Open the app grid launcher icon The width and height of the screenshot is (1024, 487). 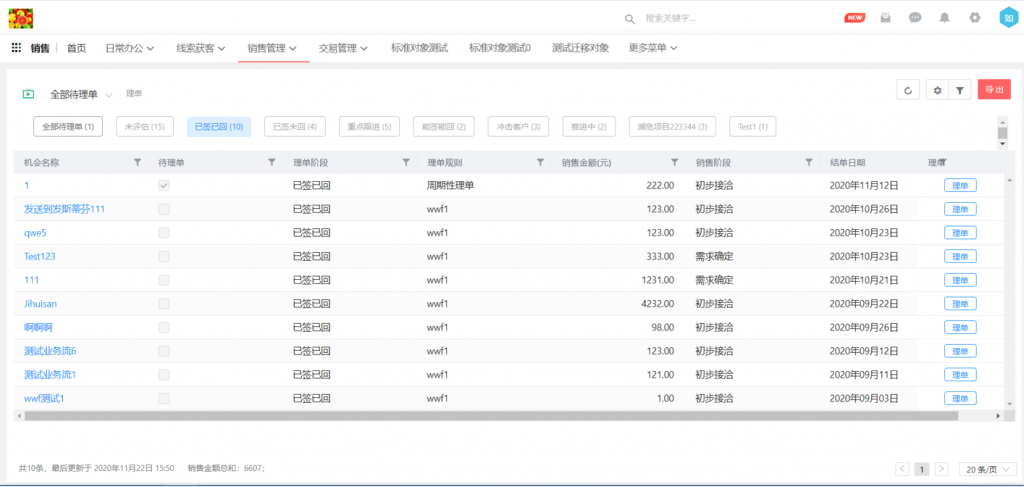[x=16, y=48]
